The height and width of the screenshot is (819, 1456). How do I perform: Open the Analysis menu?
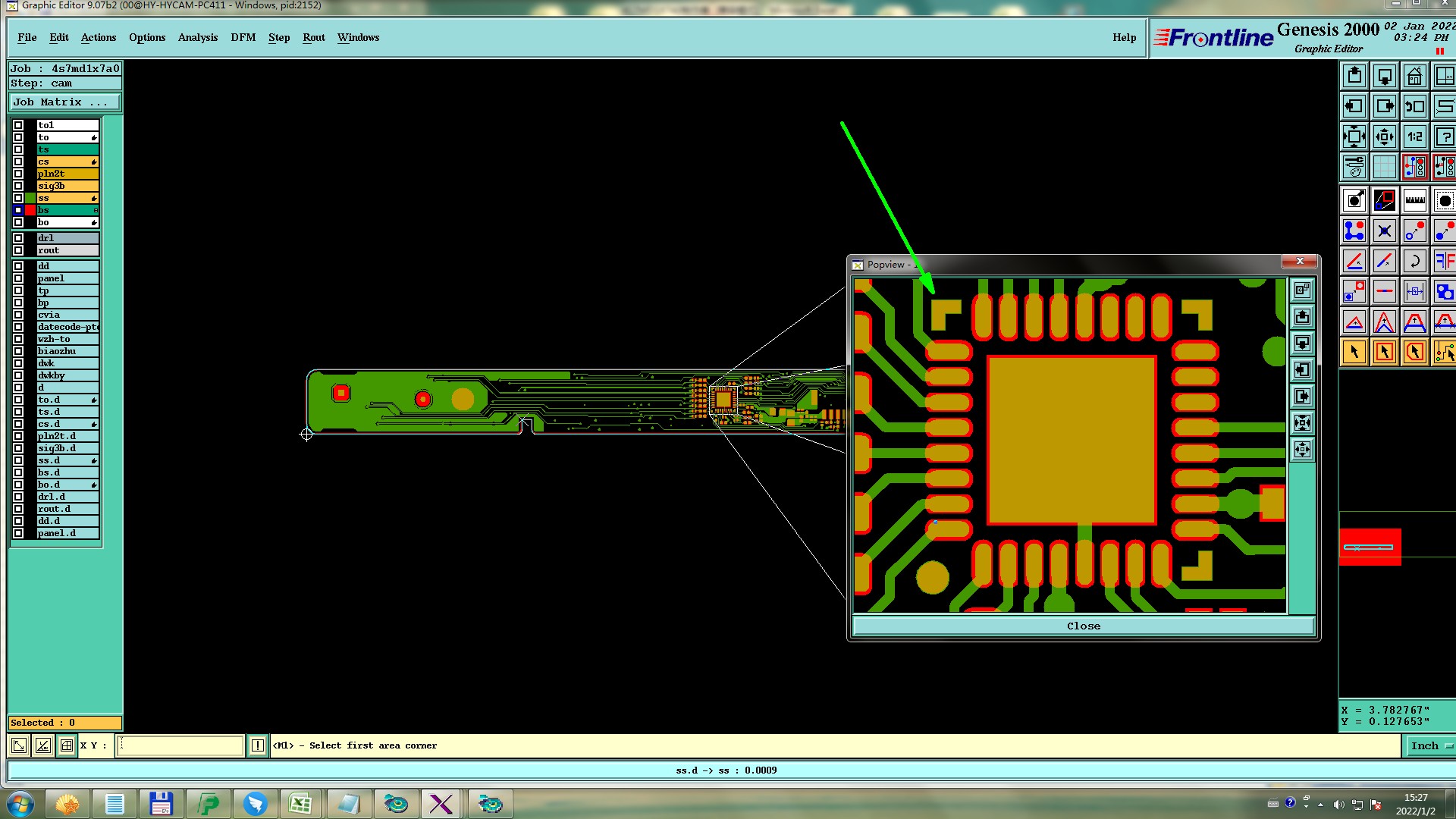pyautogui.click(x=197, y=37)
